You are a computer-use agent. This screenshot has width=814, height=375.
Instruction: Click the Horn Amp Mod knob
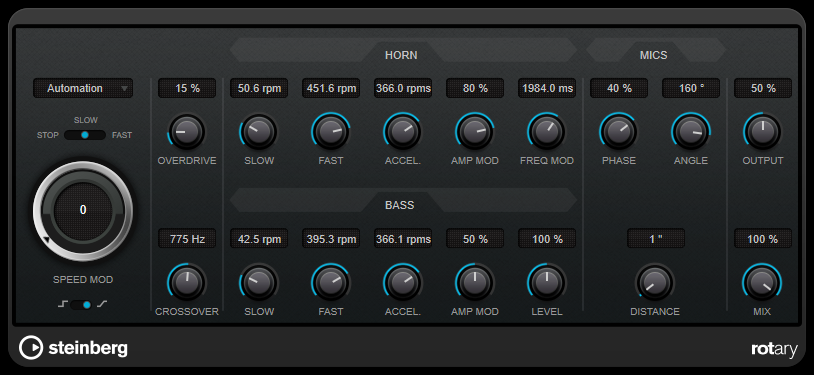click(474, 132)
